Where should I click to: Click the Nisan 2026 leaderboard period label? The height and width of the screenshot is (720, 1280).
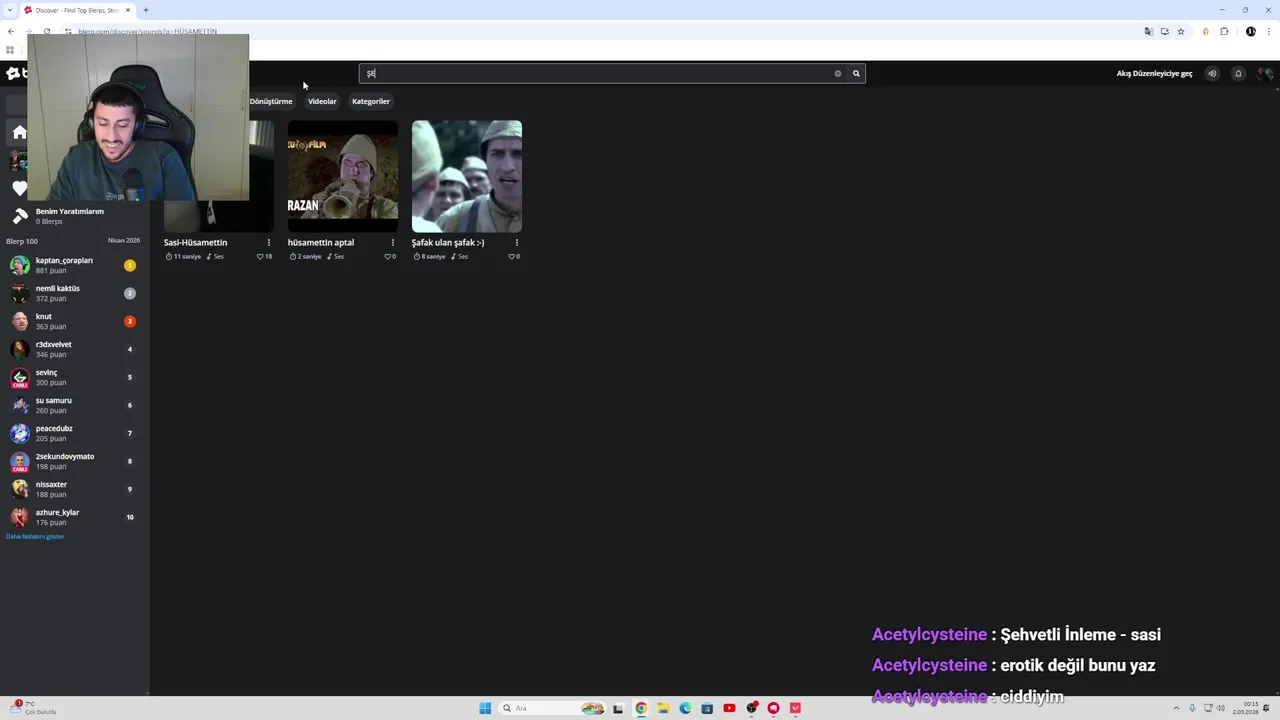click(x=124, y=241)
